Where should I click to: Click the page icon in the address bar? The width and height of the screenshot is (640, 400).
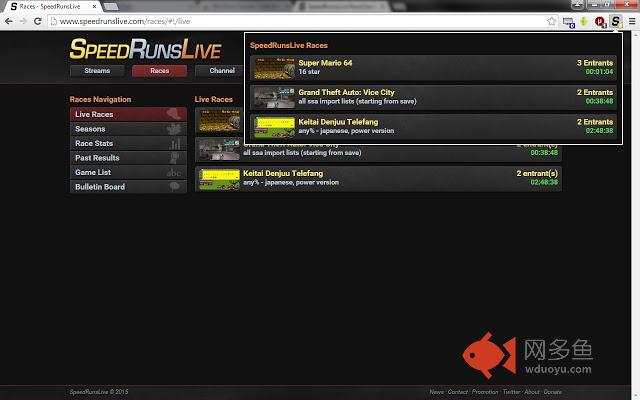coord(53,21)
